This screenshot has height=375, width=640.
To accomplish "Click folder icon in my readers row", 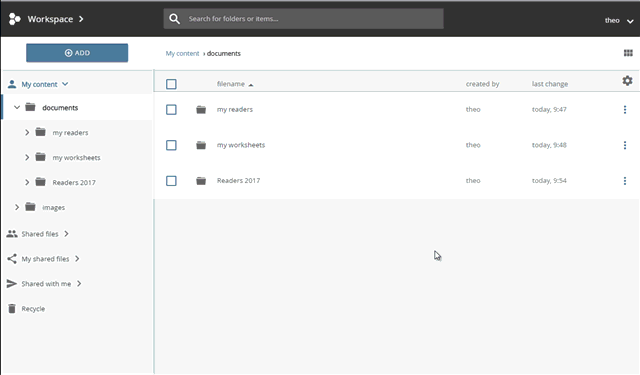I will coord(201,109).
